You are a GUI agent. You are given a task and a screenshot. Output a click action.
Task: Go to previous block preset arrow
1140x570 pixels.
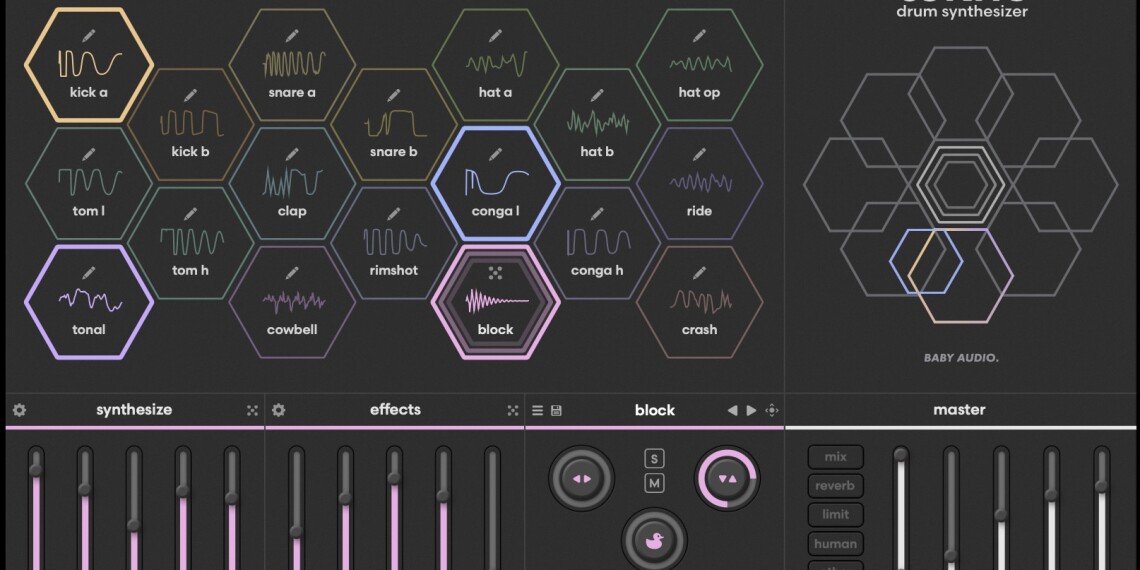coord(732,410)
